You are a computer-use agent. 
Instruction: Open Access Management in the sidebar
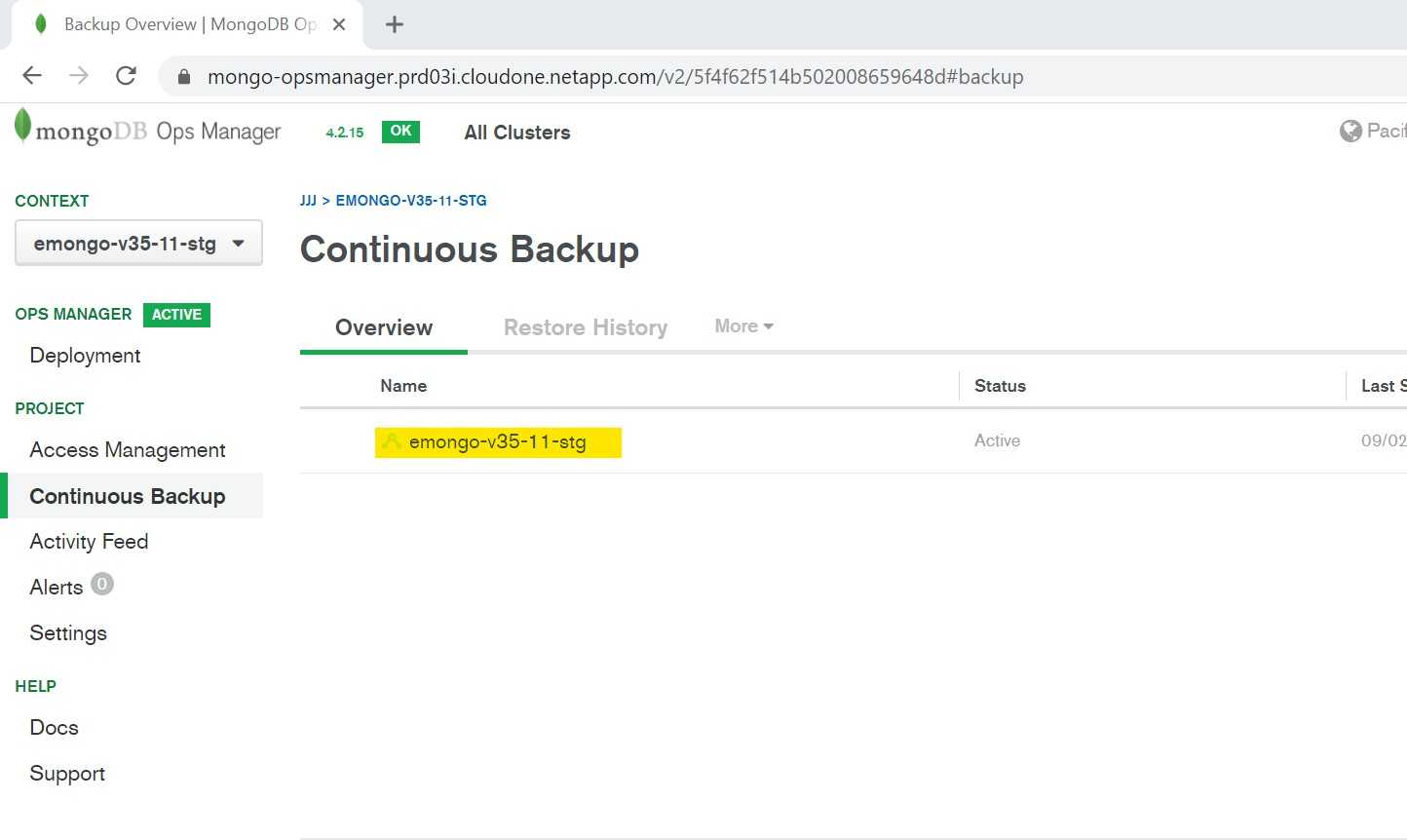128,450
